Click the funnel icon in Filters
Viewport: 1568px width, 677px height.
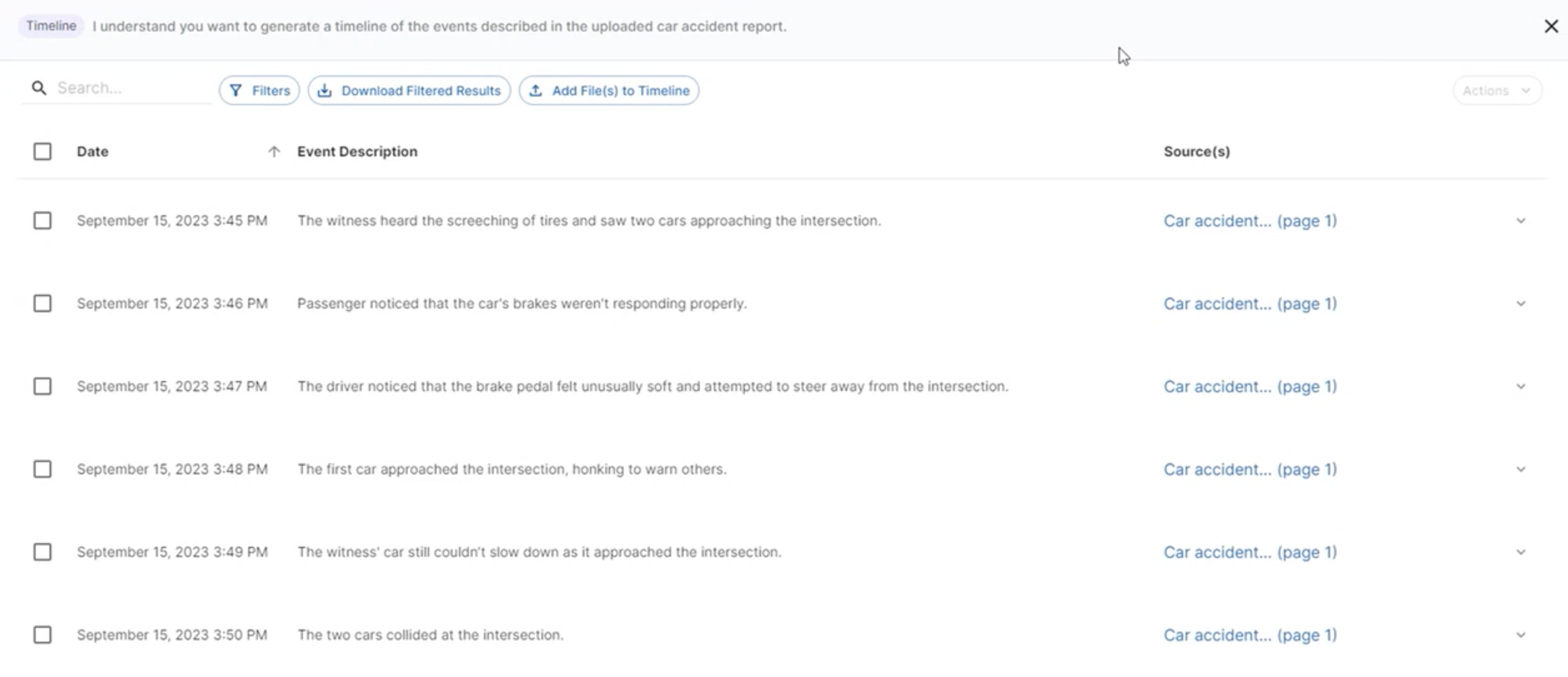(236, 91)
